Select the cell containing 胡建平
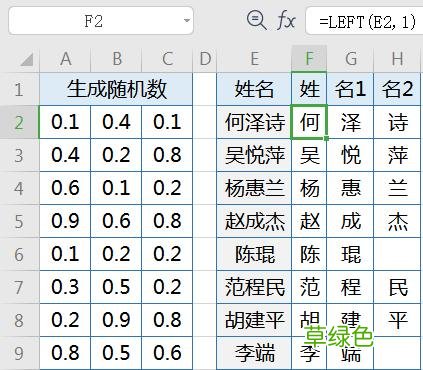The width and height of the screenshot is (423, 370). [x=254, y=320]
